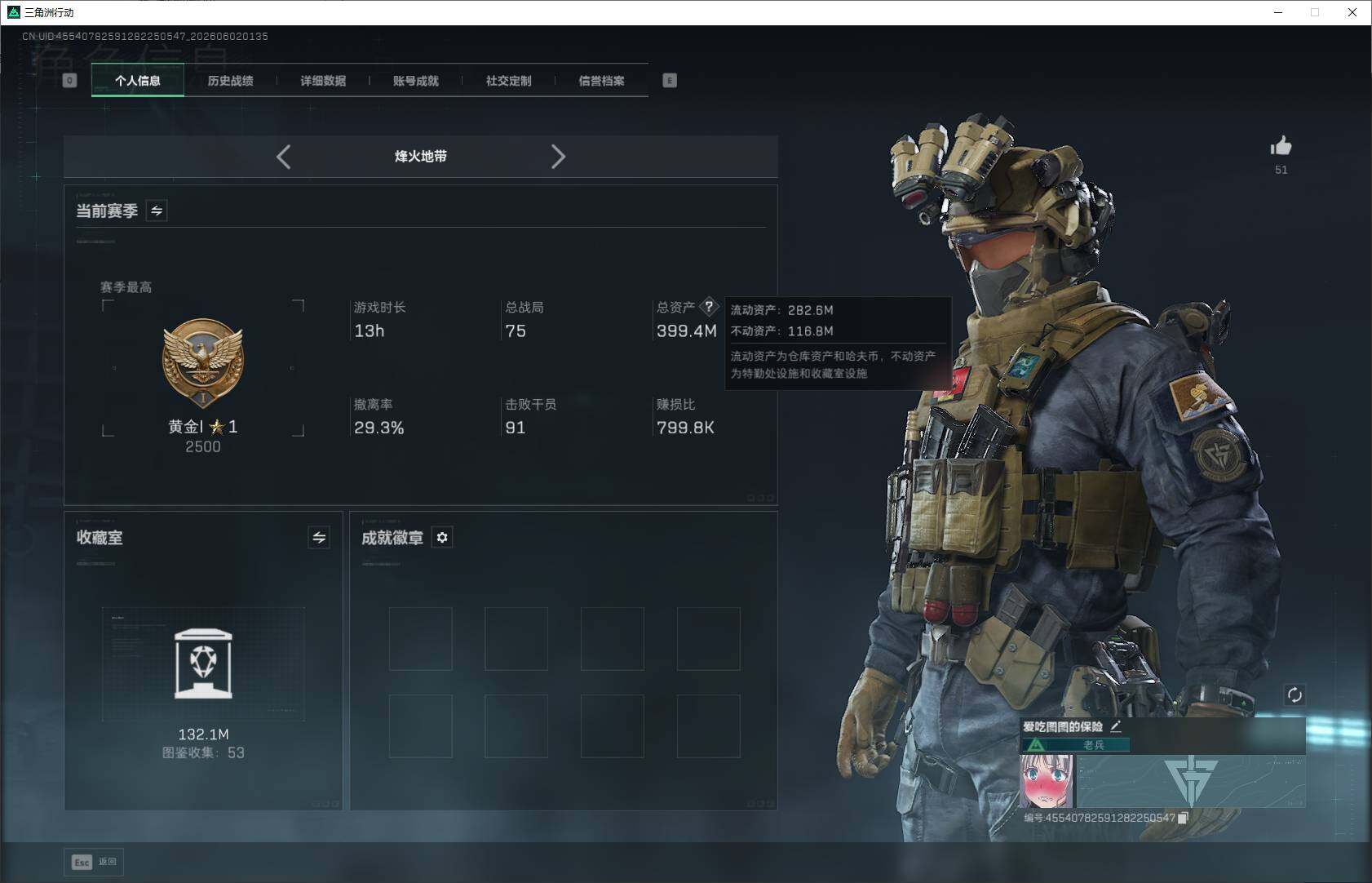Click the 赚损比 value 799.8K

click(x=685, y=428)
